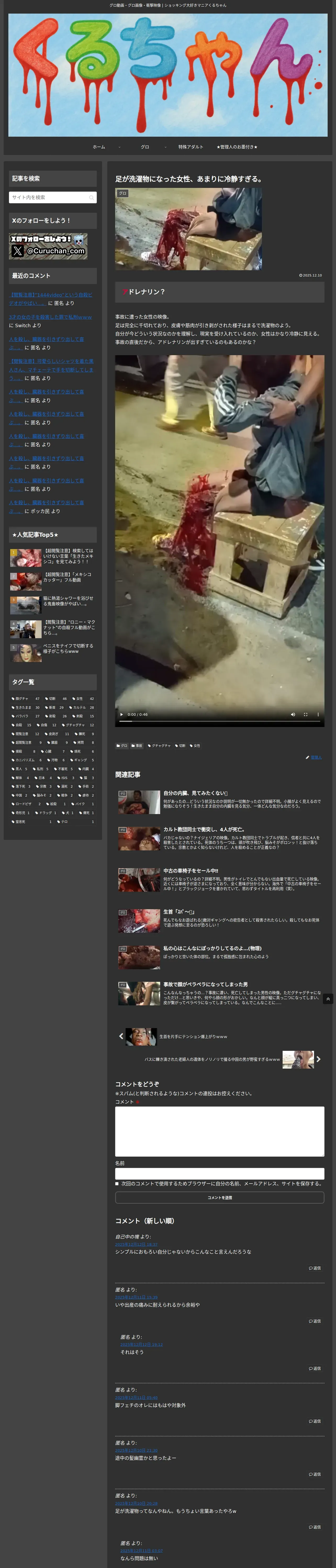Select the 生きたまま tag in tag list

[25, 707]
